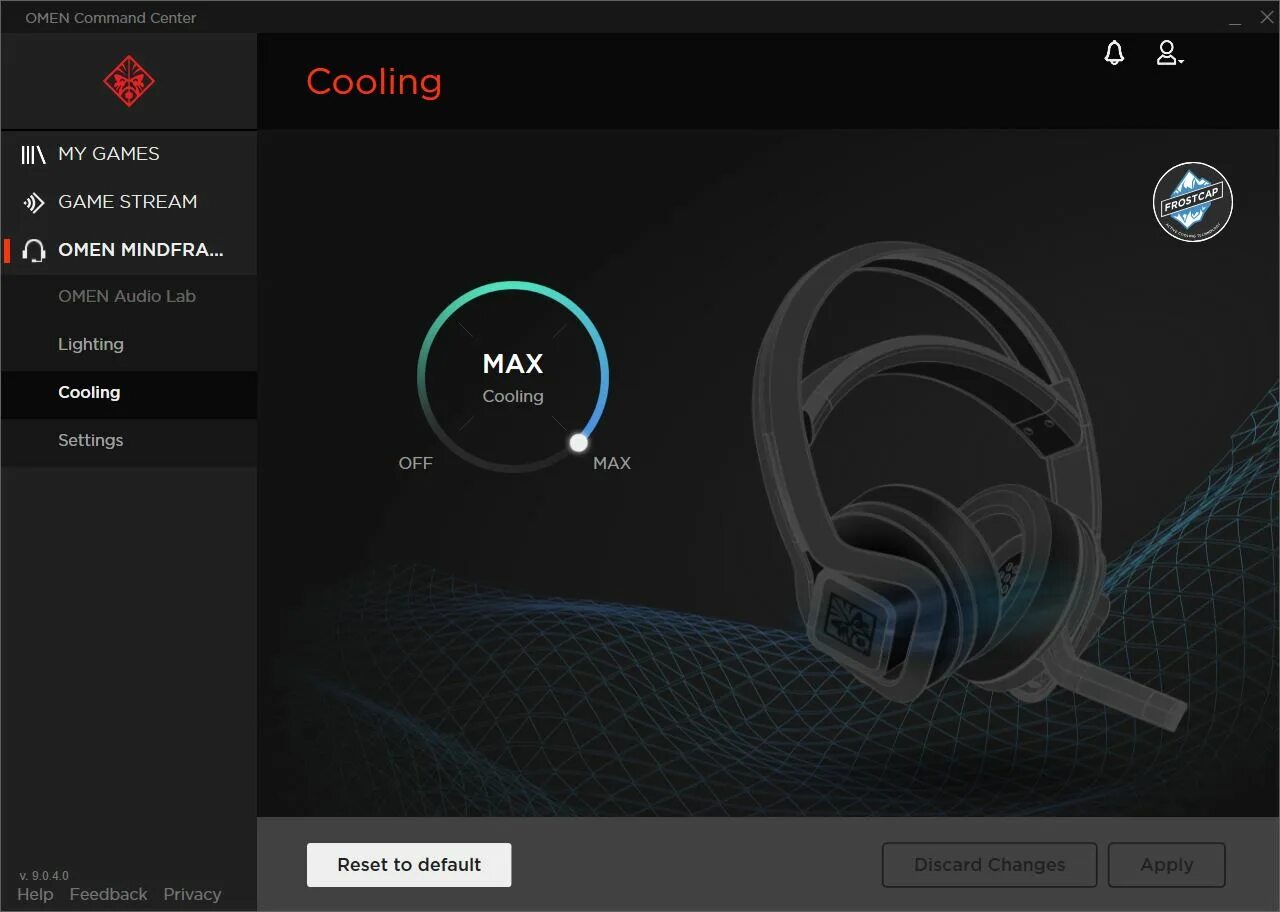1280x912 pixels.
Task: Click the Game Stream broadcast icon
Action: click(x=34, y=202)
